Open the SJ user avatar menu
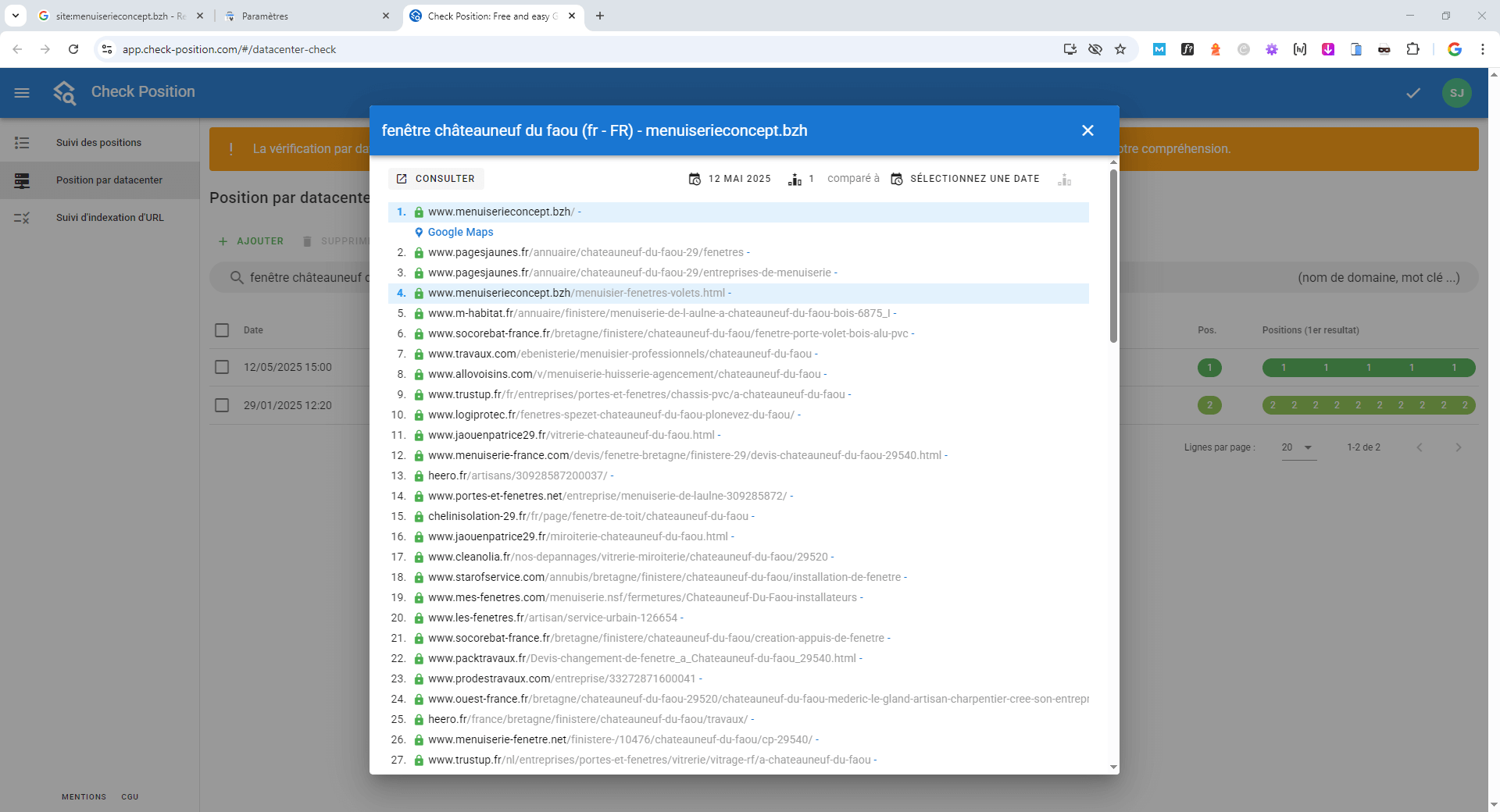The height and width of the screenshot is (812, 1500). pos(1456,93)
